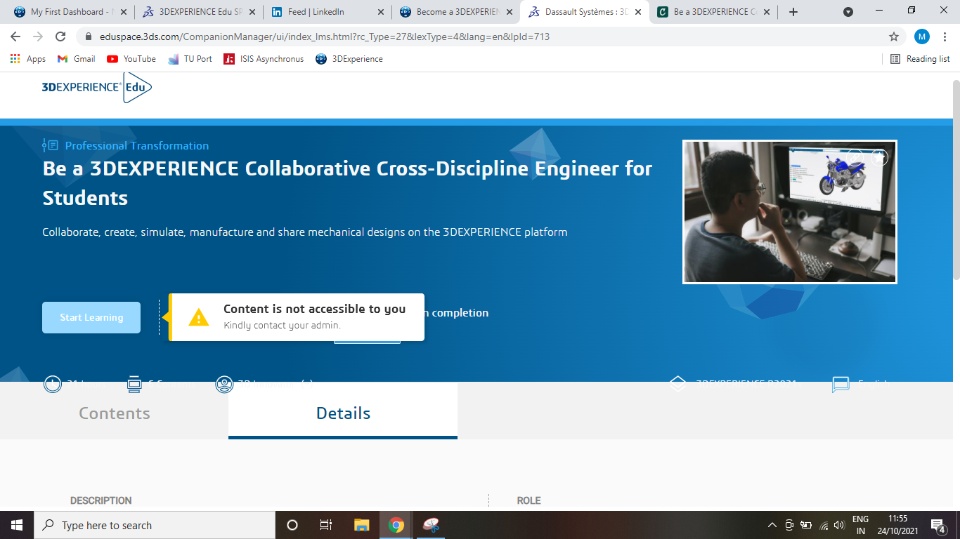Open the tab search dropdown circle
The height and width of the screenshot is (539, 960).
coord(848,12)
